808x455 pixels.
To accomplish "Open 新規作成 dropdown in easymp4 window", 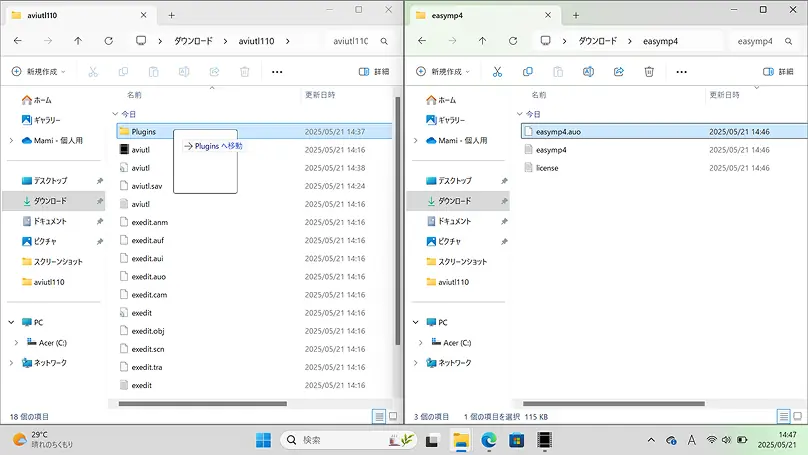I will point(443,72).
